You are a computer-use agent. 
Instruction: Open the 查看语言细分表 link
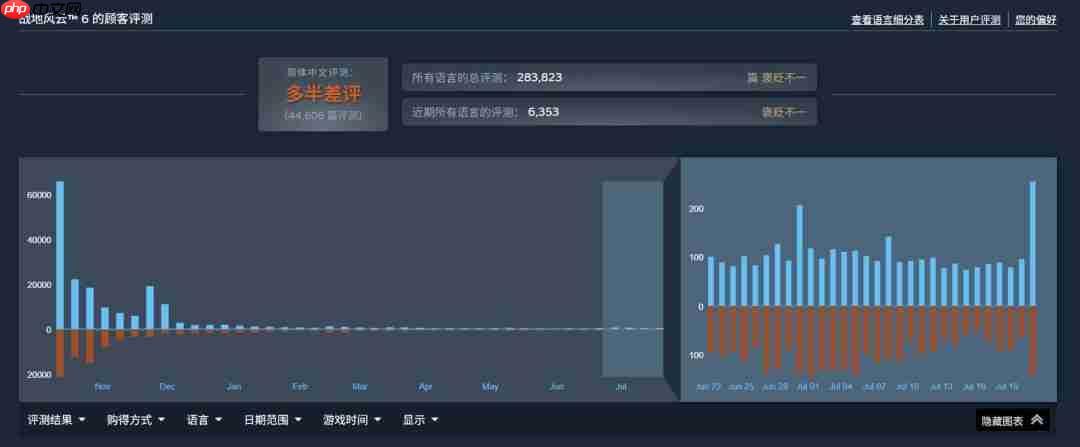887,21
